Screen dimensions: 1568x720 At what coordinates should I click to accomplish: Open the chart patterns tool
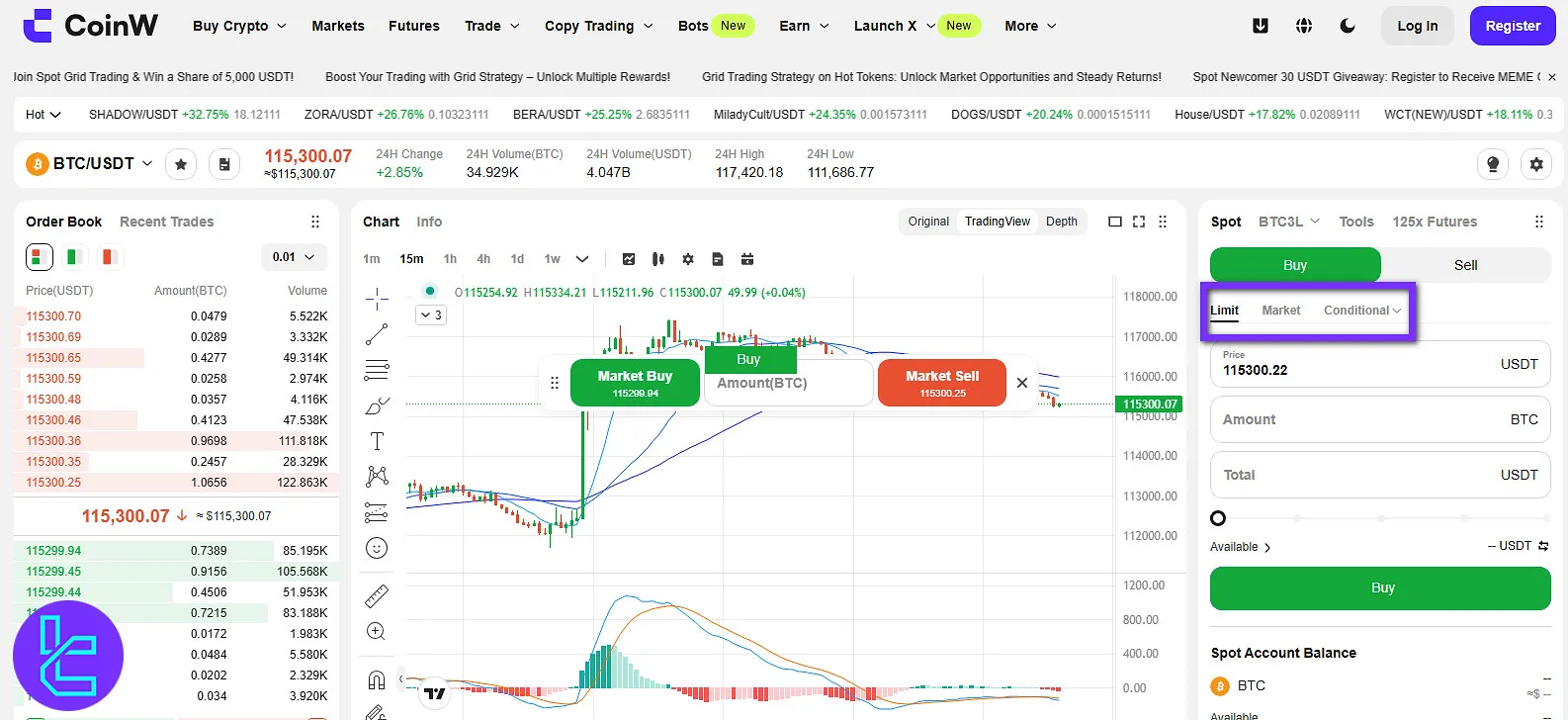point(377,476)
